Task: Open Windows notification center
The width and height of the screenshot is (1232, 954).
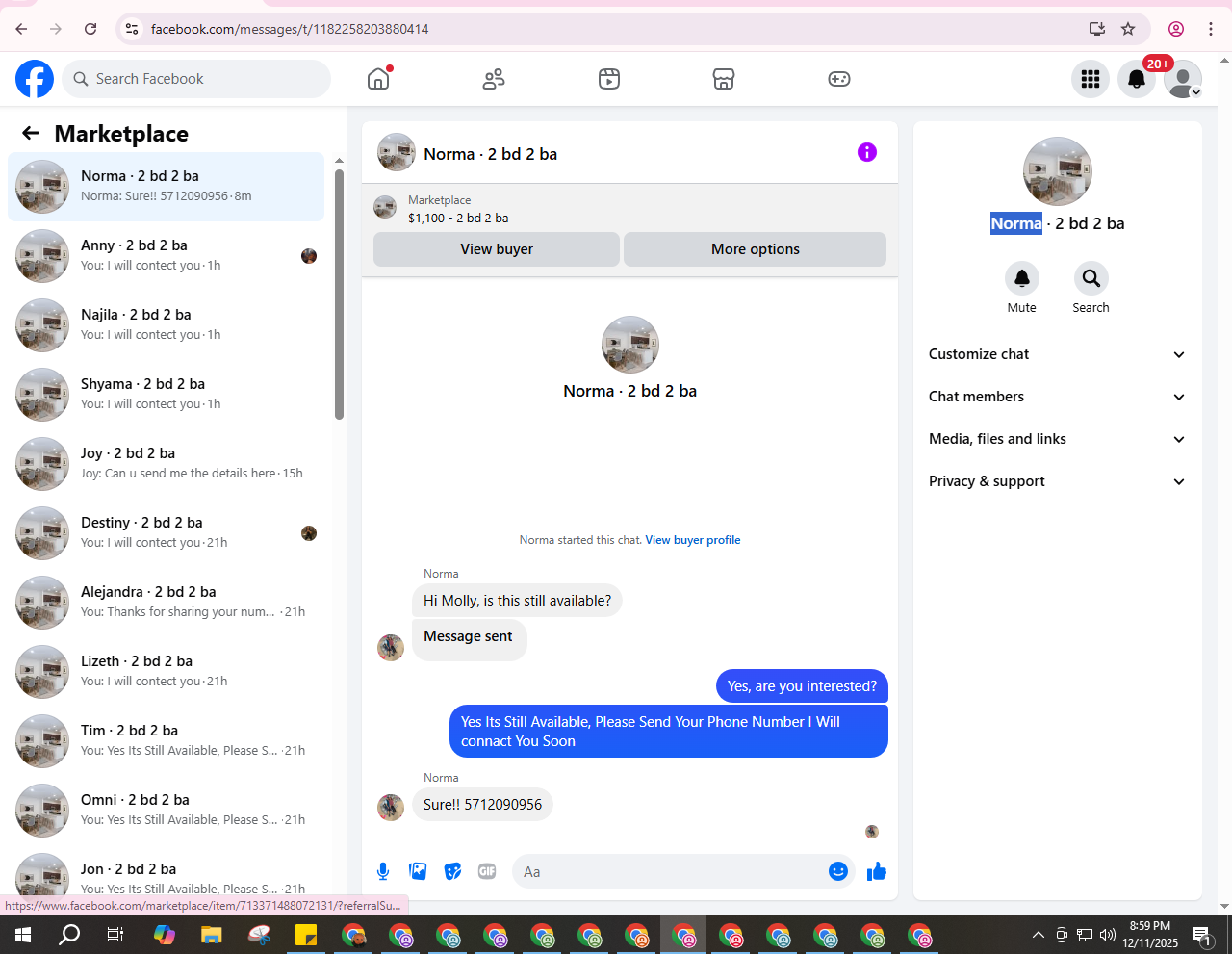Action: (x=1202, y=935)
